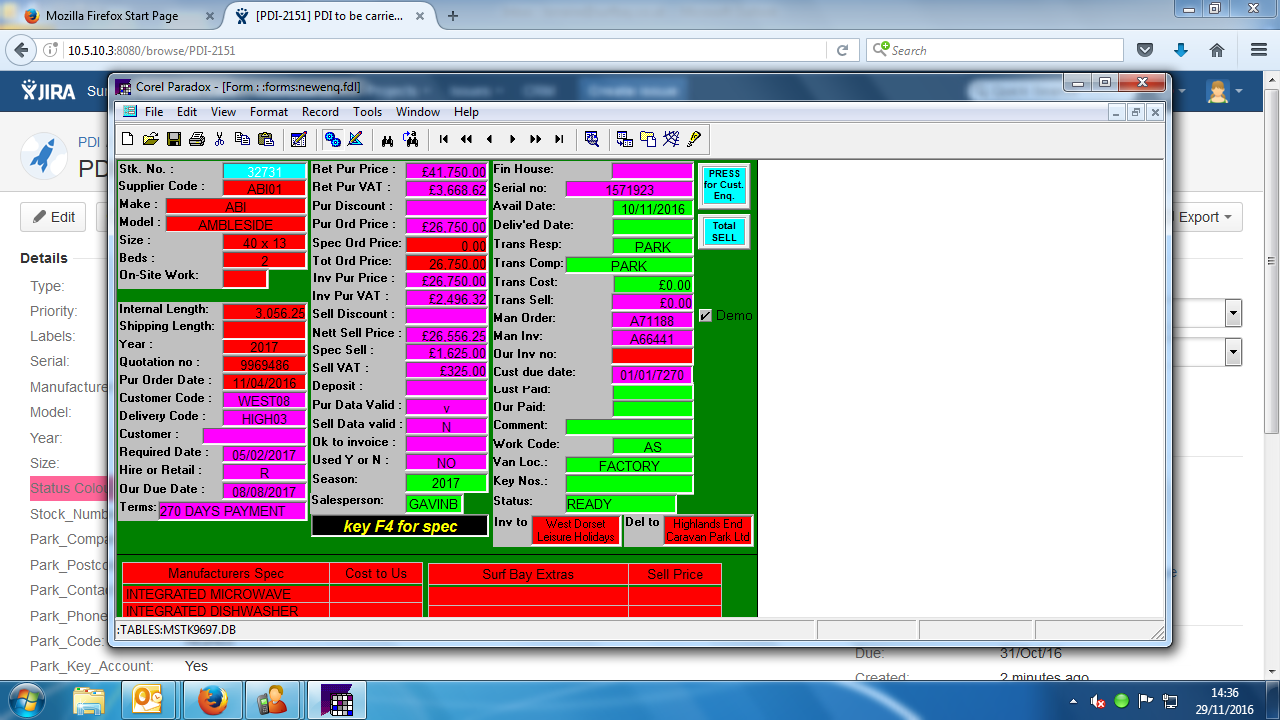Go to the next record

coord(512,139)
